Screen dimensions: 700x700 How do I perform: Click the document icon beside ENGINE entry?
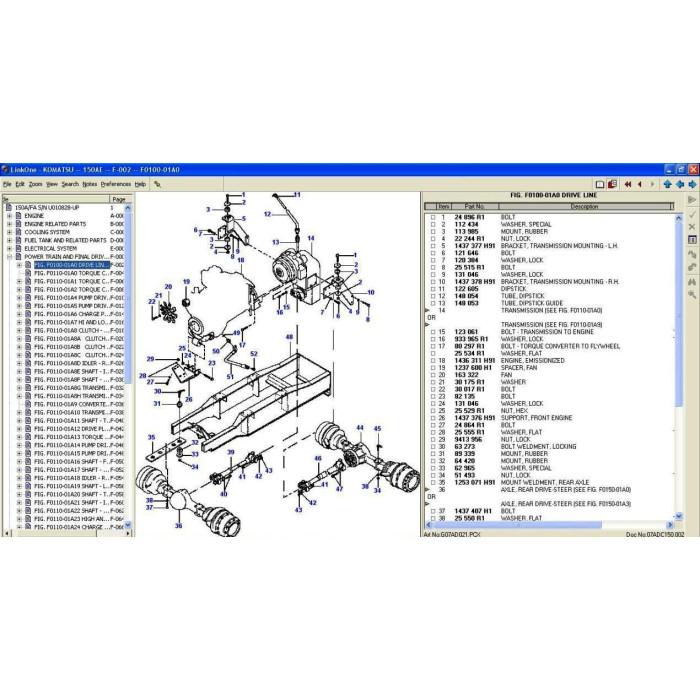(x=18, y=216)
